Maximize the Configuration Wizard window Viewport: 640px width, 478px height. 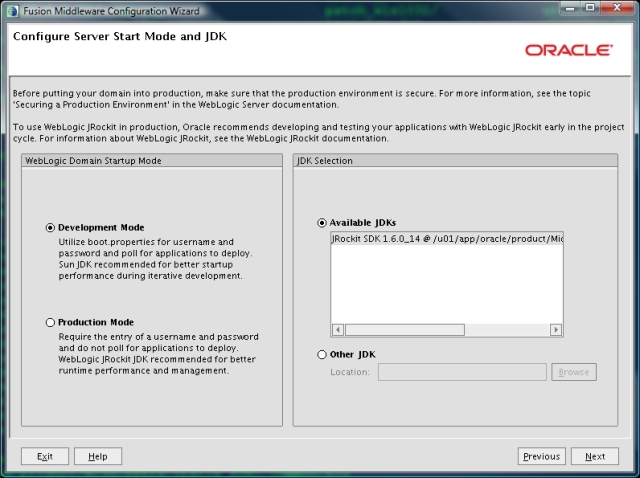point(590,8)
